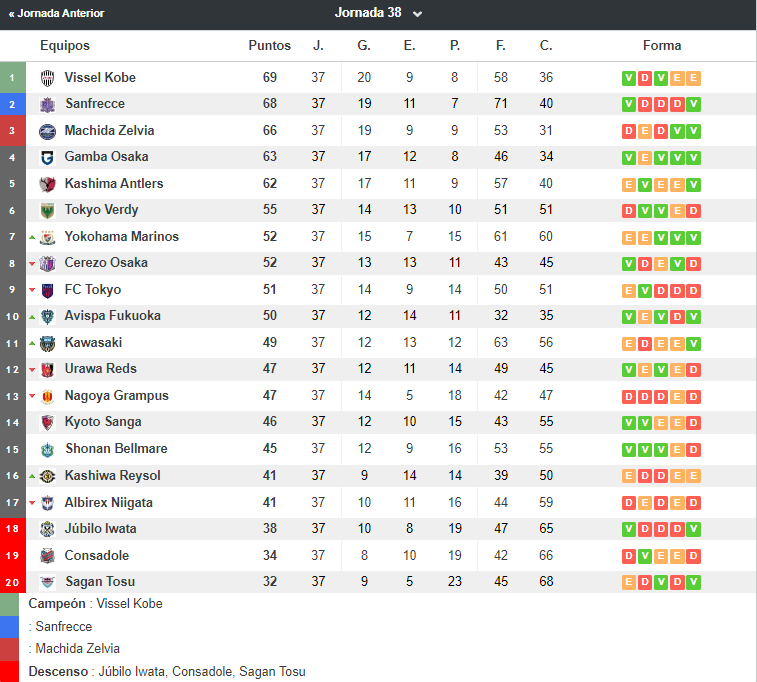Click Vissel Kobe's first green V form badge
Image resolution: width=757 pixels, height=682 pixels.
point(629,78)
